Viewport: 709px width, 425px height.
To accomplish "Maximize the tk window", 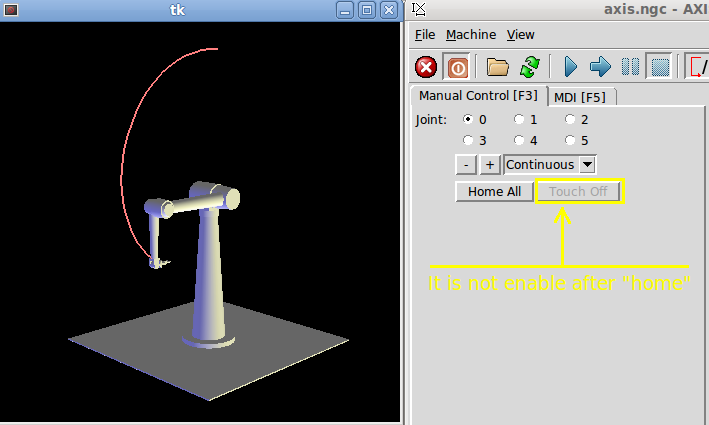I will (x=367, y=10).
